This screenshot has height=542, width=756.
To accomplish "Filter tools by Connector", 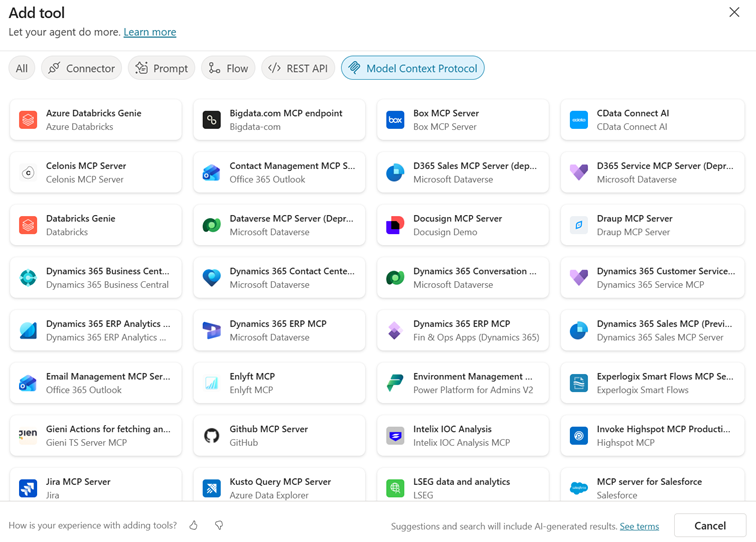I will [x=81, y=68].
